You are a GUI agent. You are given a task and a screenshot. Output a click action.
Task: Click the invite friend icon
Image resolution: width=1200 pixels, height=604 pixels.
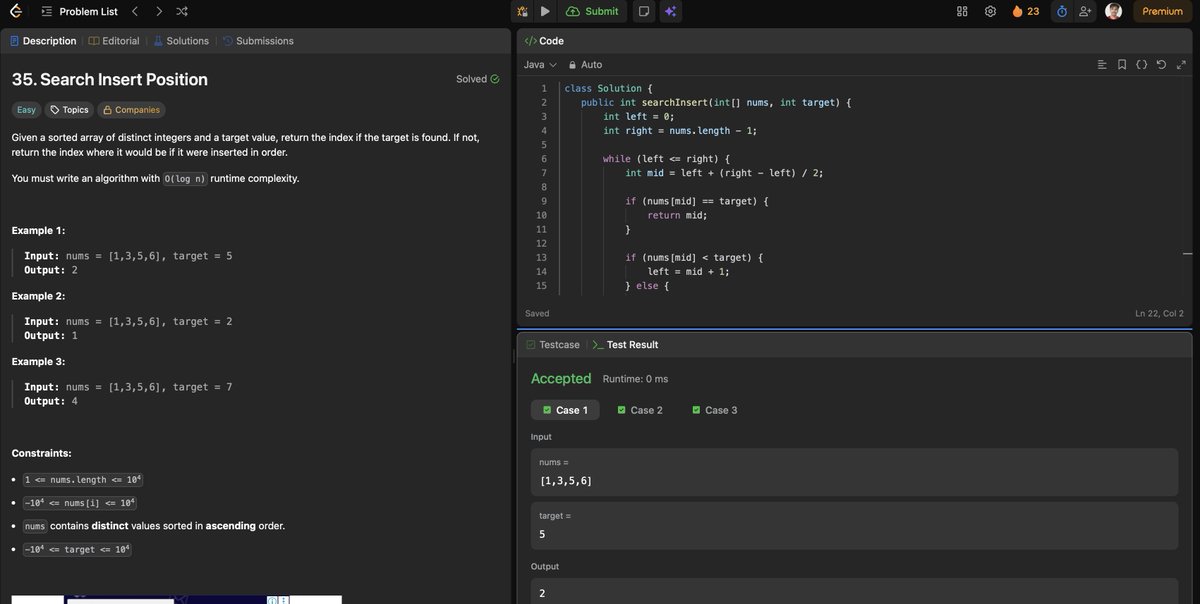(x=1085, y=11)
